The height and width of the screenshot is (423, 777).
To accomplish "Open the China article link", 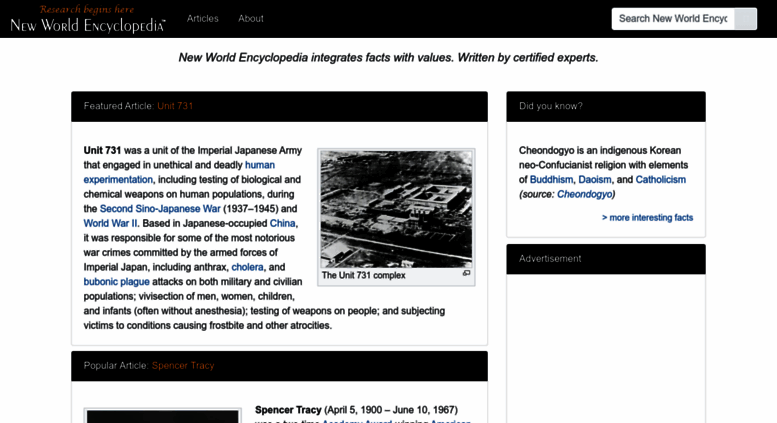I will coord(282,223).
